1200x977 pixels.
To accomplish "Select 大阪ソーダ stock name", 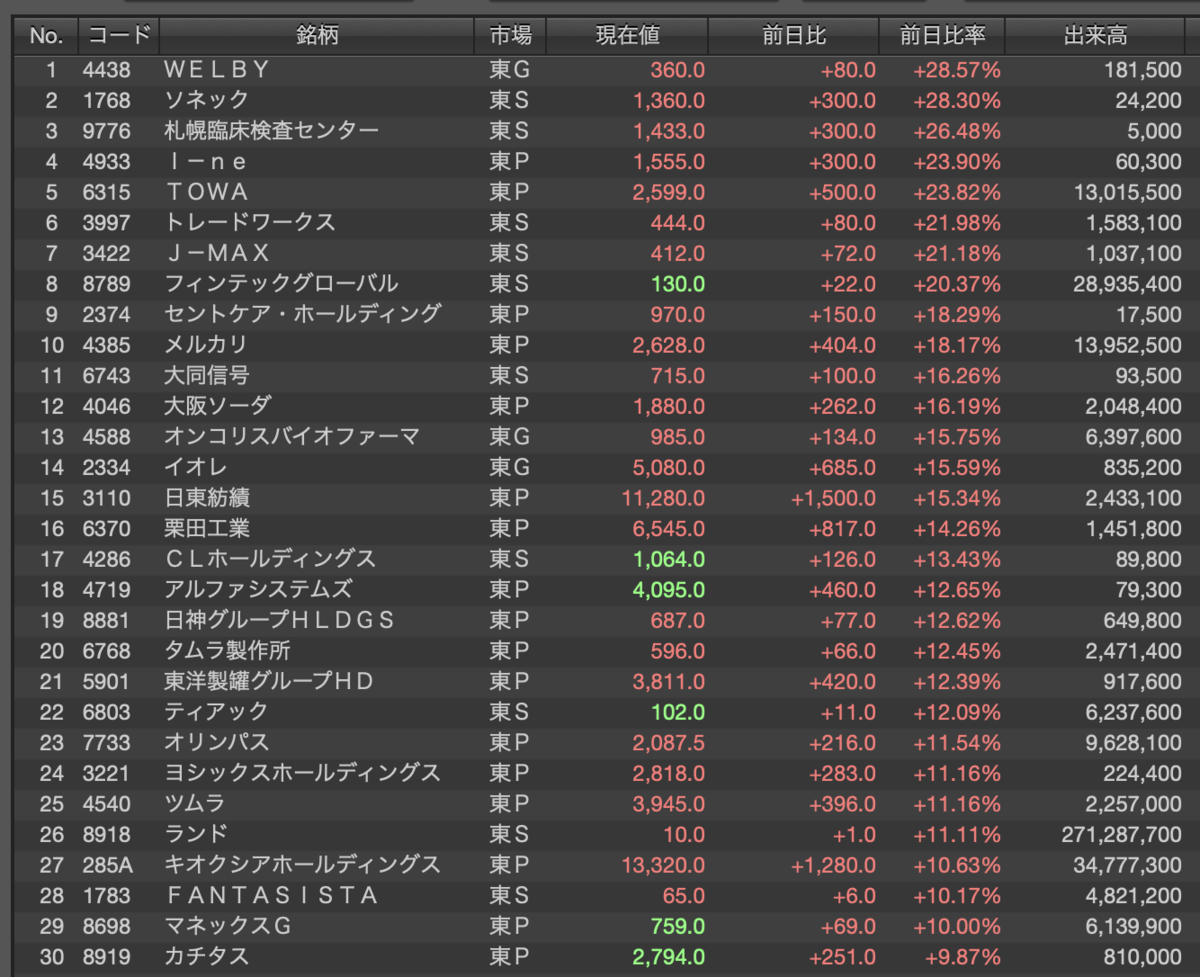I will tap(217, 405).
